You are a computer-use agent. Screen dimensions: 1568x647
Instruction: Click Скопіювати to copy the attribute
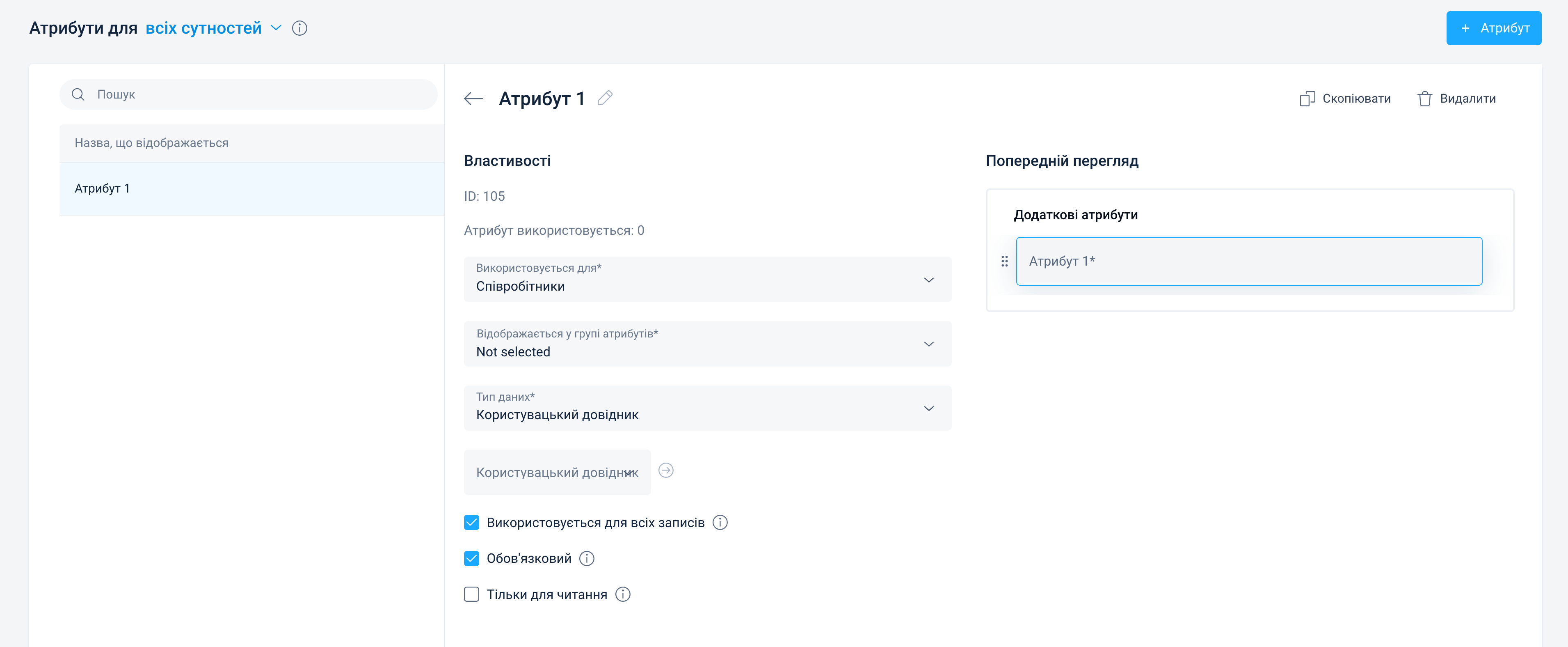coord(1345,99)
